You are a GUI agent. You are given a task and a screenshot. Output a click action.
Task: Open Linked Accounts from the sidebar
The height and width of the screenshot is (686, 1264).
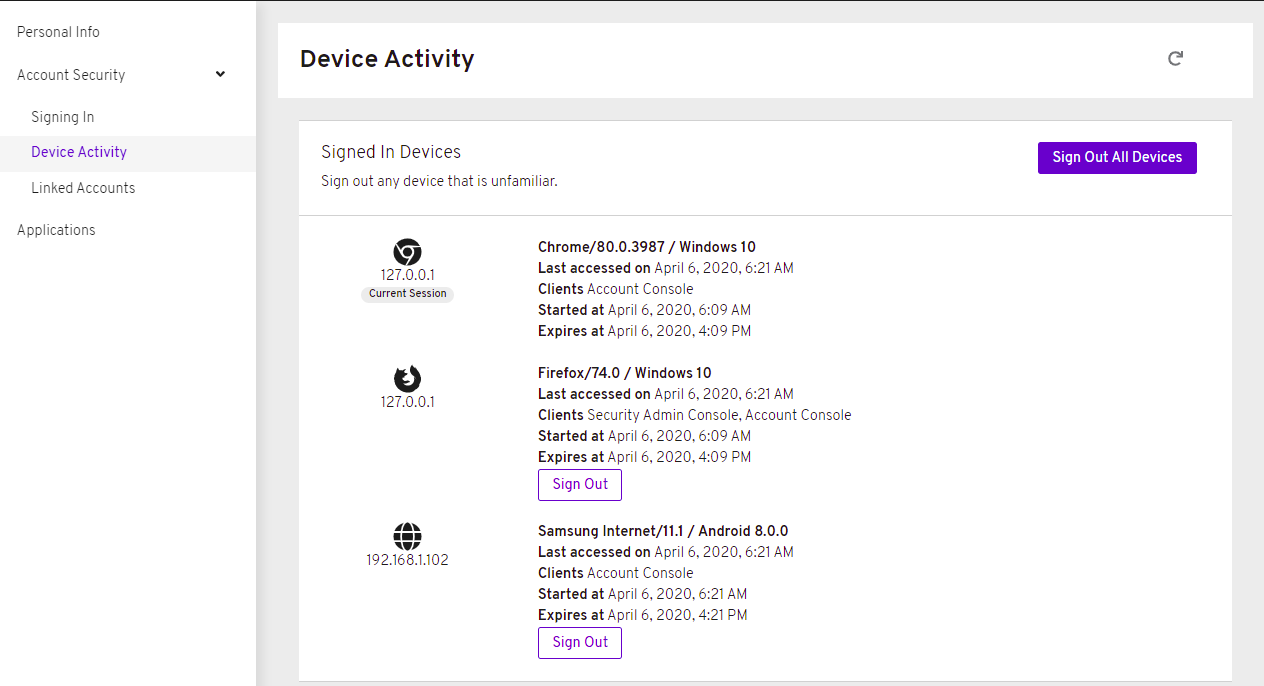pyautogui.click(x=83, y=188)
